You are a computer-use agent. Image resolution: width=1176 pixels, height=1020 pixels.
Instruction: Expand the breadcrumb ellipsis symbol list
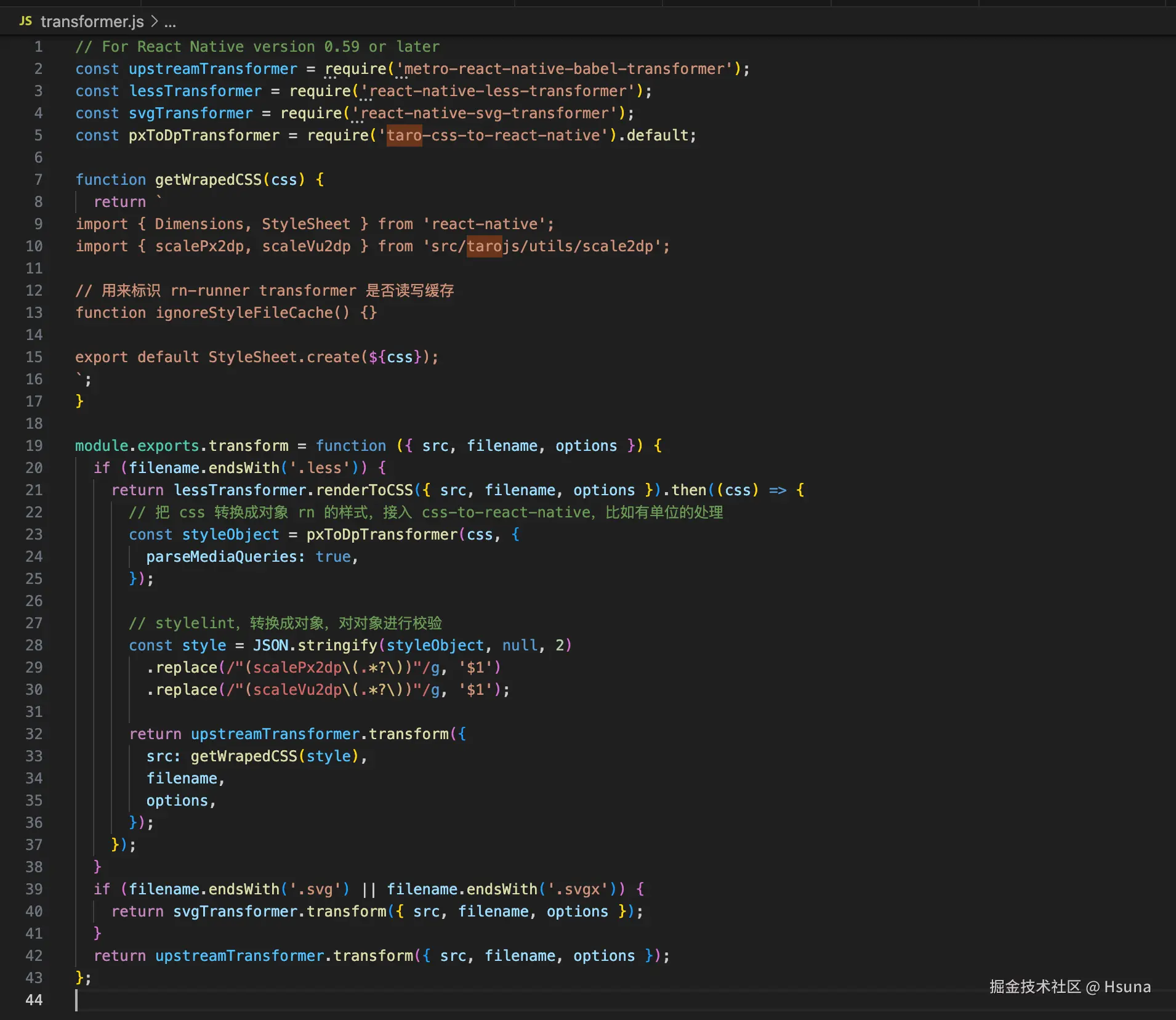(x=171, y=22)
